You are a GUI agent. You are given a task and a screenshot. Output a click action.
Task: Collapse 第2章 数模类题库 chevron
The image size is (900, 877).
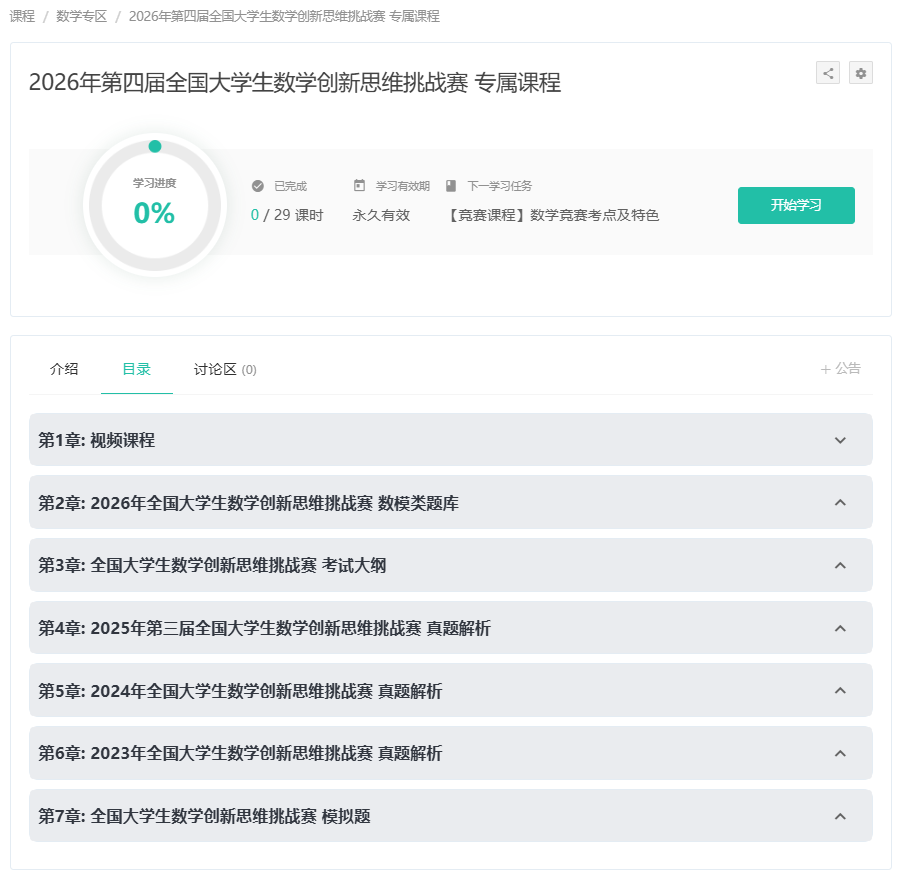[x=840, y=503]
